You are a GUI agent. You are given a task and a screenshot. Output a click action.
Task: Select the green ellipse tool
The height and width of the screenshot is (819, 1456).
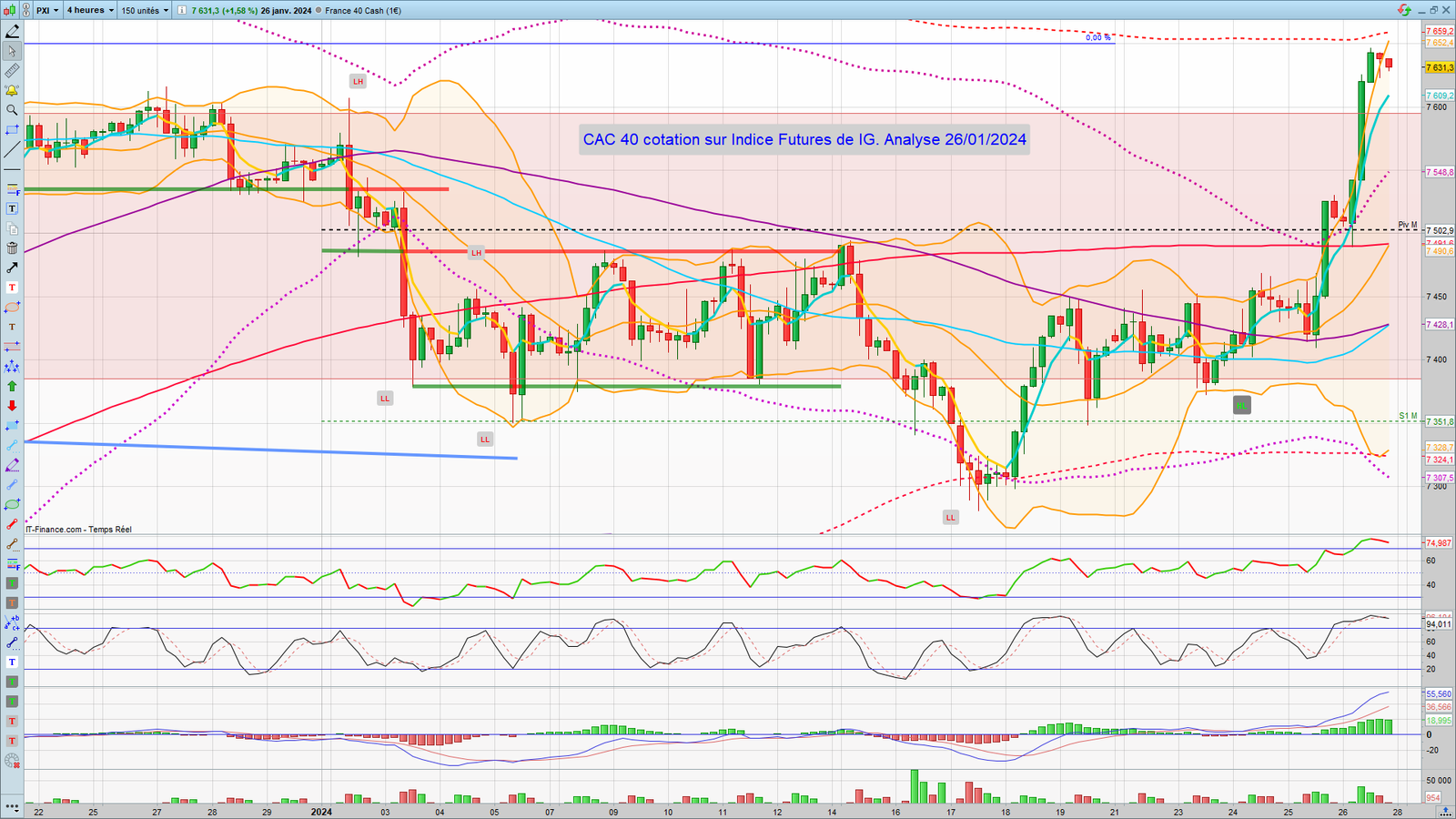(12, 504)
